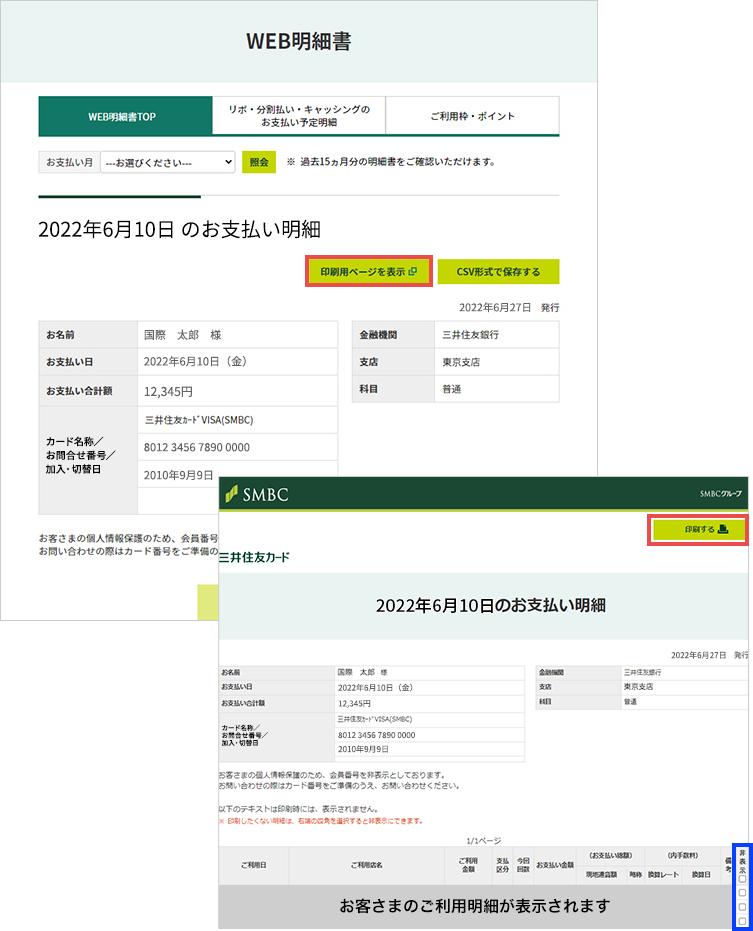Click the WEB明細書 page title
The height and width of the screenshot is (931, 753).
click(299, 41)
